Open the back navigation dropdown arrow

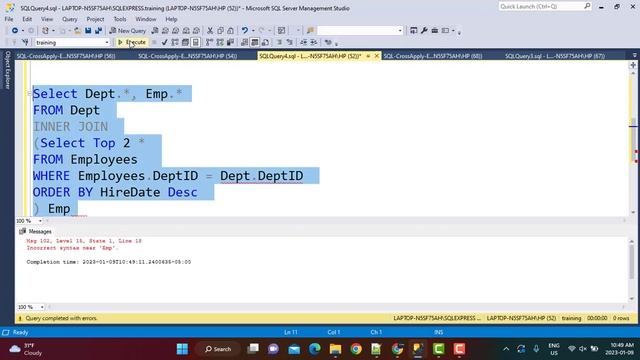click(22, 31)
